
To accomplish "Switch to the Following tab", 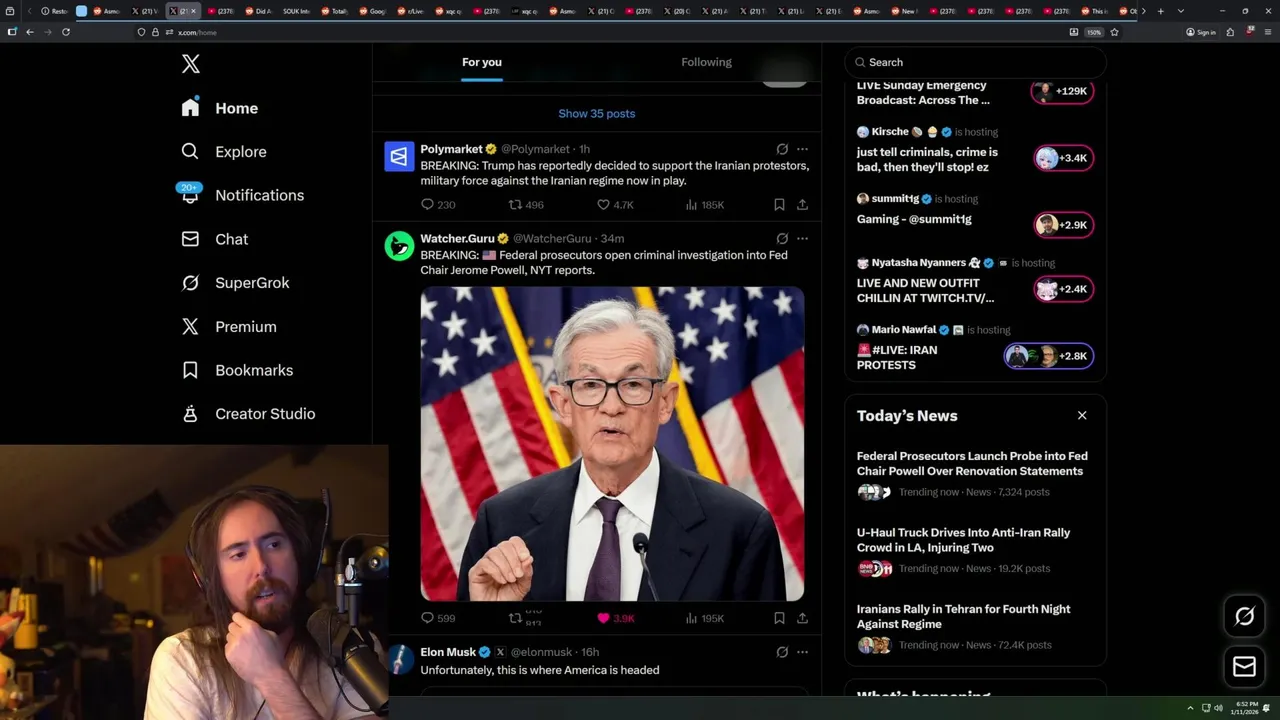I will pyautogui.click(x=707, y=62).
